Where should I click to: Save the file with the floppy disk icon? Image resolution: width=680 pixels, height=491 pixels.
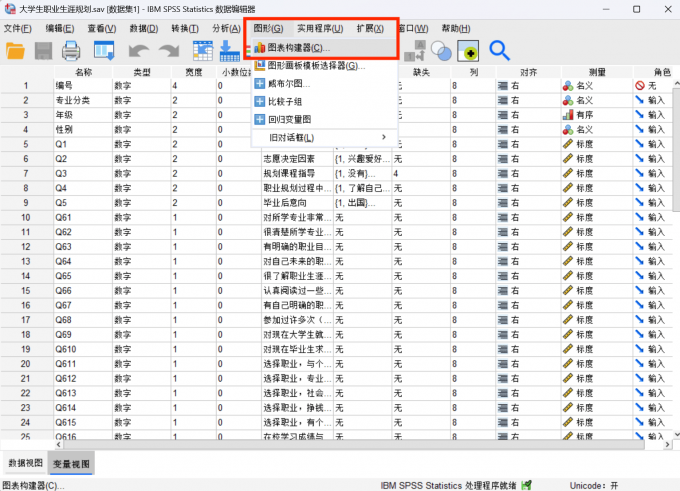[x=43, y=51]
